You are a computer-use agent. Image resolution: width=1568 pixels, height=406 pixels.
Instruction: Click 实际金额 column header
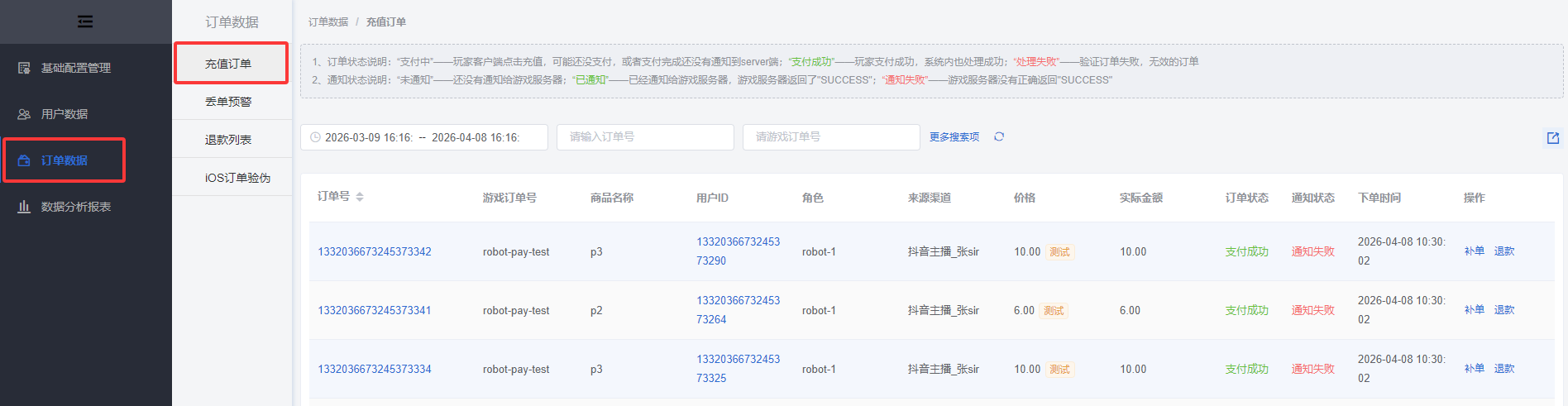(1141, 198)
